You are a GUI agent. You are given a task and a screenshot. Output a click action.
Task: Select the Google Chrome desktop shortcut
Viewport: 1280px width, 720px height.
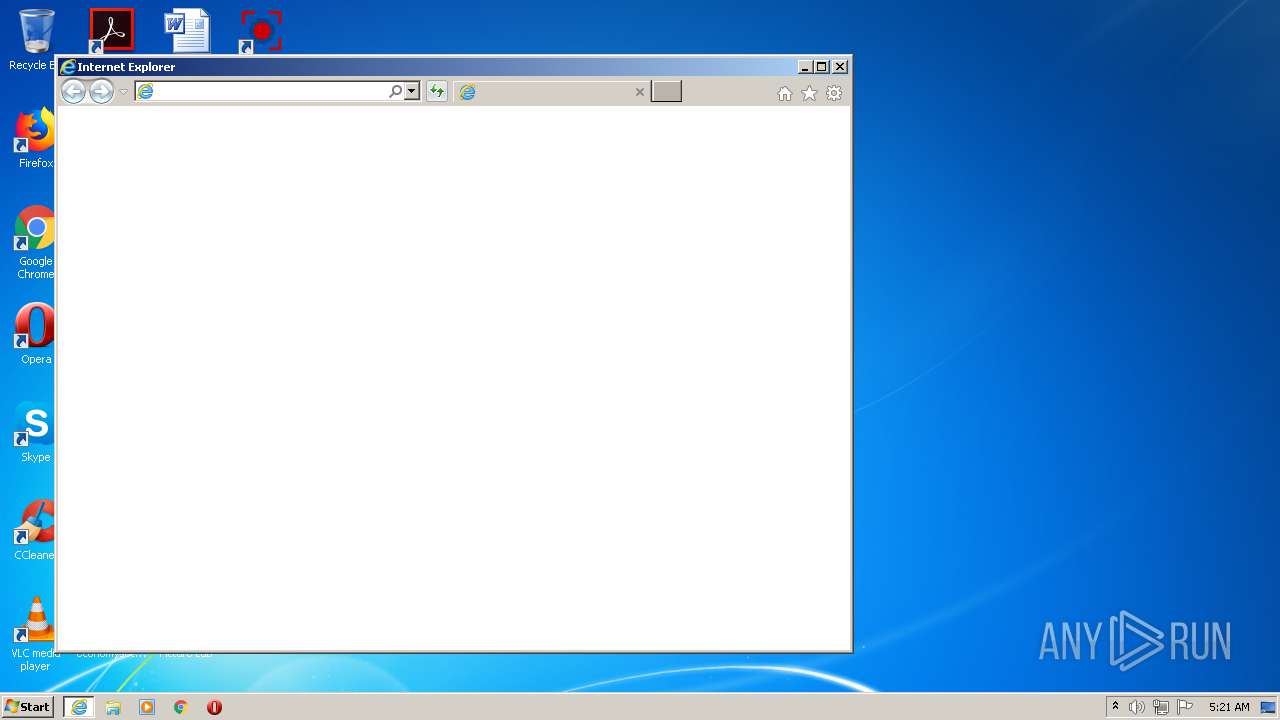[x=35, y=243]
